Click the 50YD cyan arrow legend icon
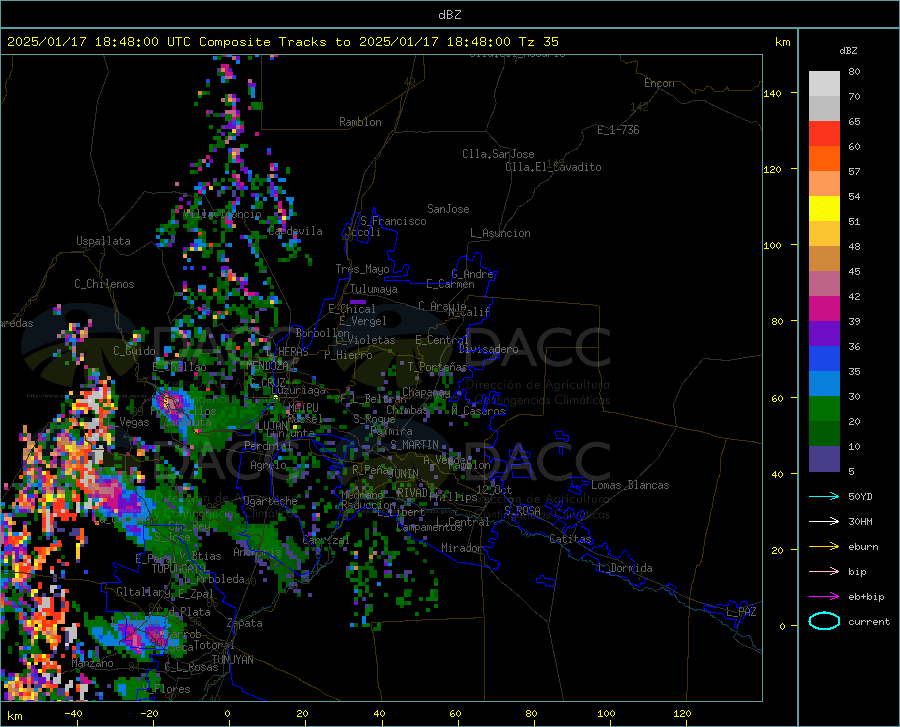 point(824,496)
